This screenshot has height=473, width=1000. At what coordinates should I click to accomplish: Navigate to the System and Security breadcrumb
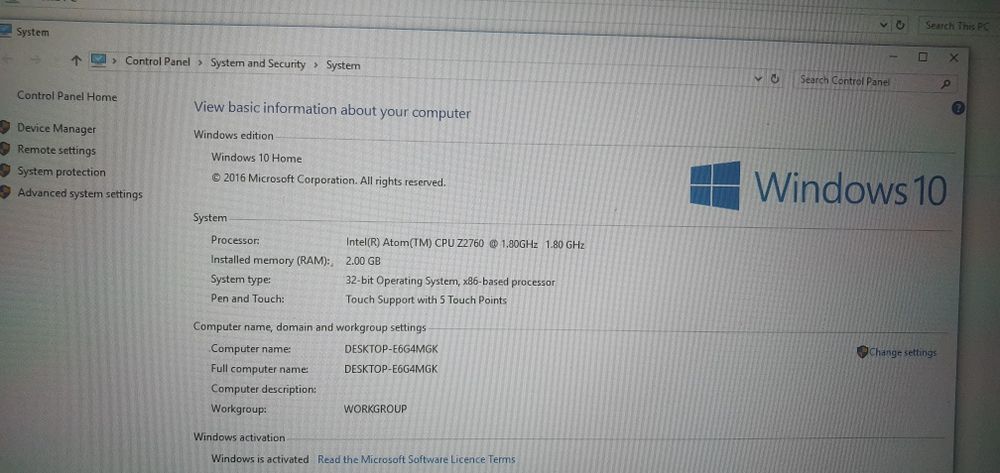point(258,63)
